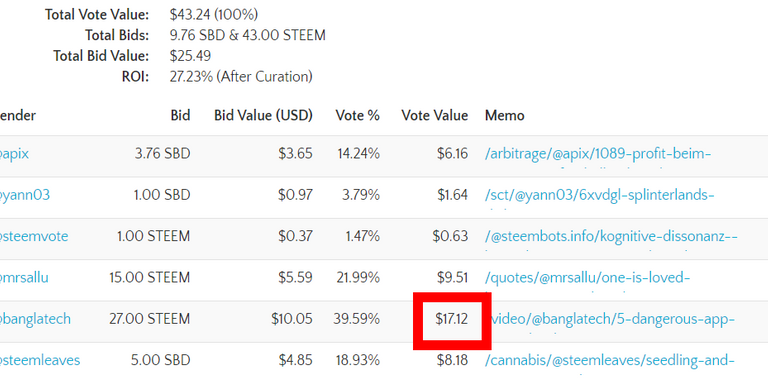This screenshot has height=389, width=768.
Task: Click the Bid Value (USD) column header
Action: point(263,116)
